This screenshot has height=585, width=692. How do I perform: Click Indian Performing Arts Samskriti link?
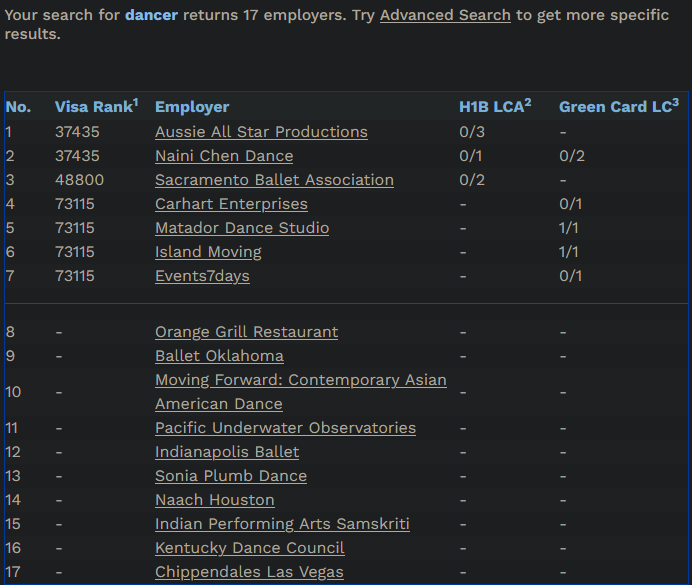pos(282,524)
